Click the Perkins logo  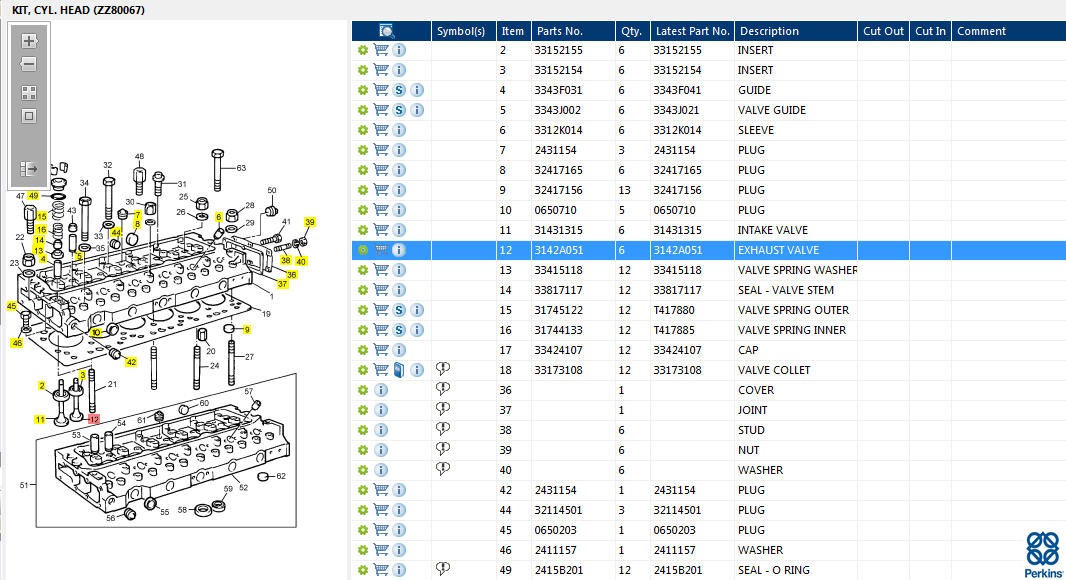tap(1043, 555)
